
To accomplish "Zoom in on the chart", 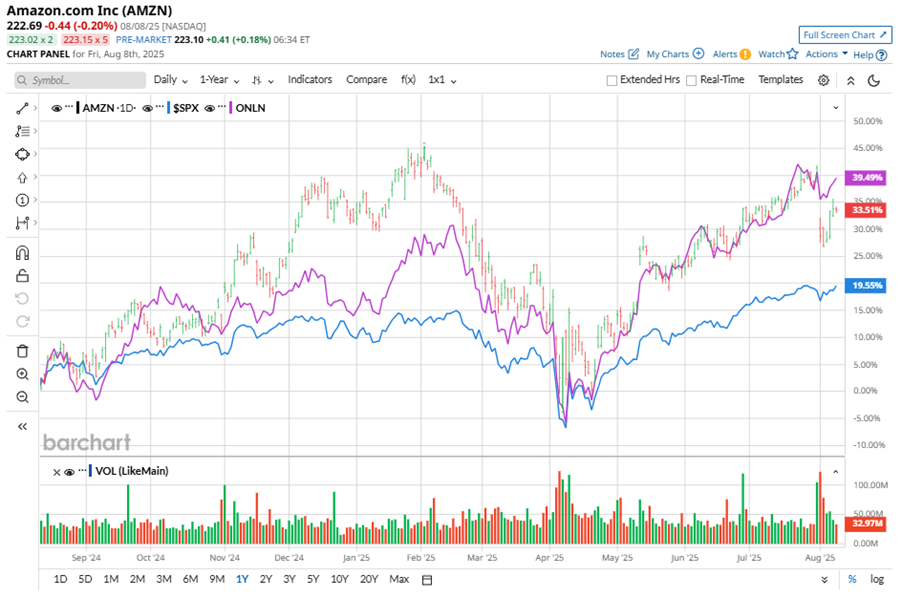I will (x=22, y=374).
